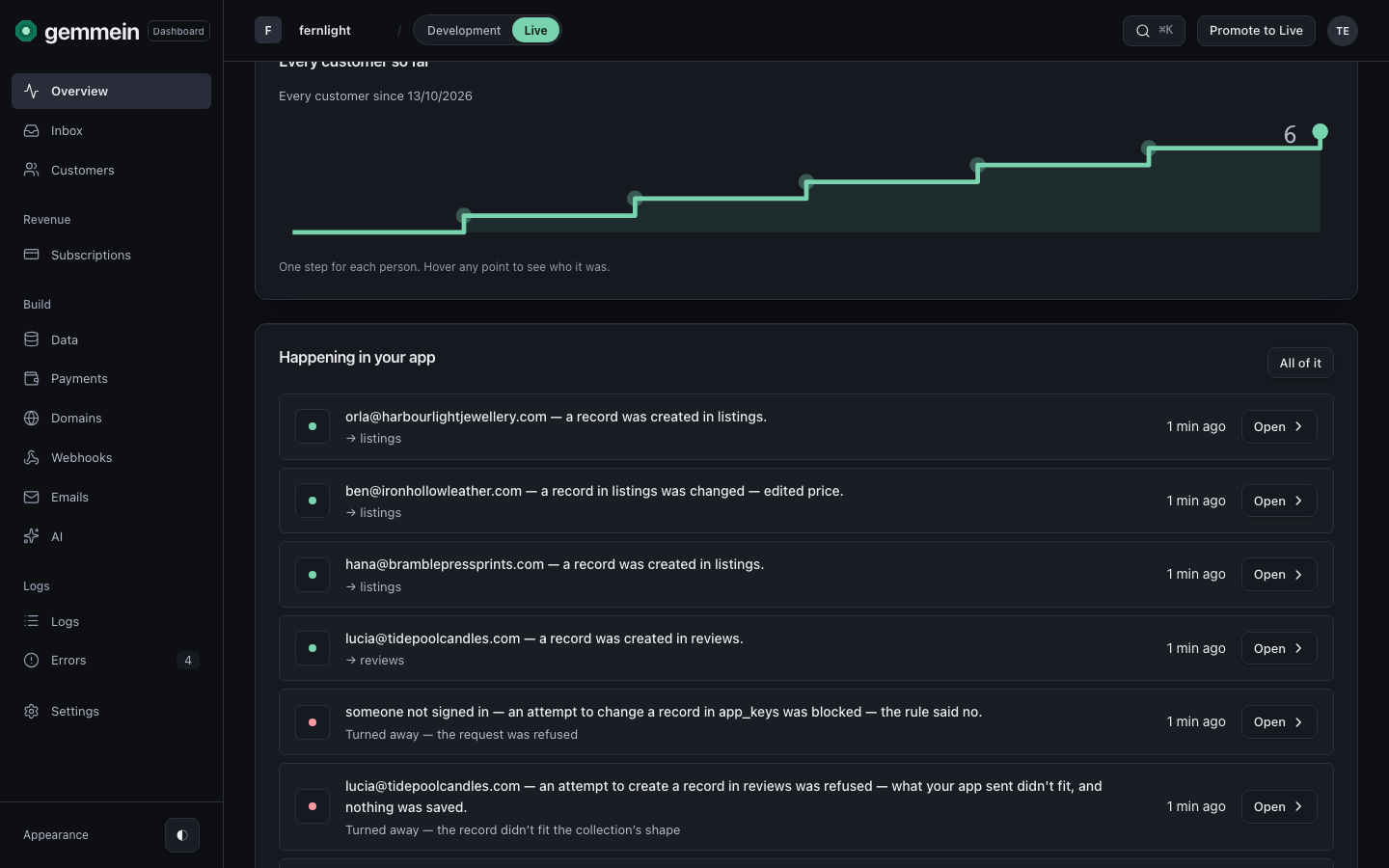Screen dimensions: 1389x868
Task: Click reviews link under lucia's created event
Action: click(x=374, y=661)
